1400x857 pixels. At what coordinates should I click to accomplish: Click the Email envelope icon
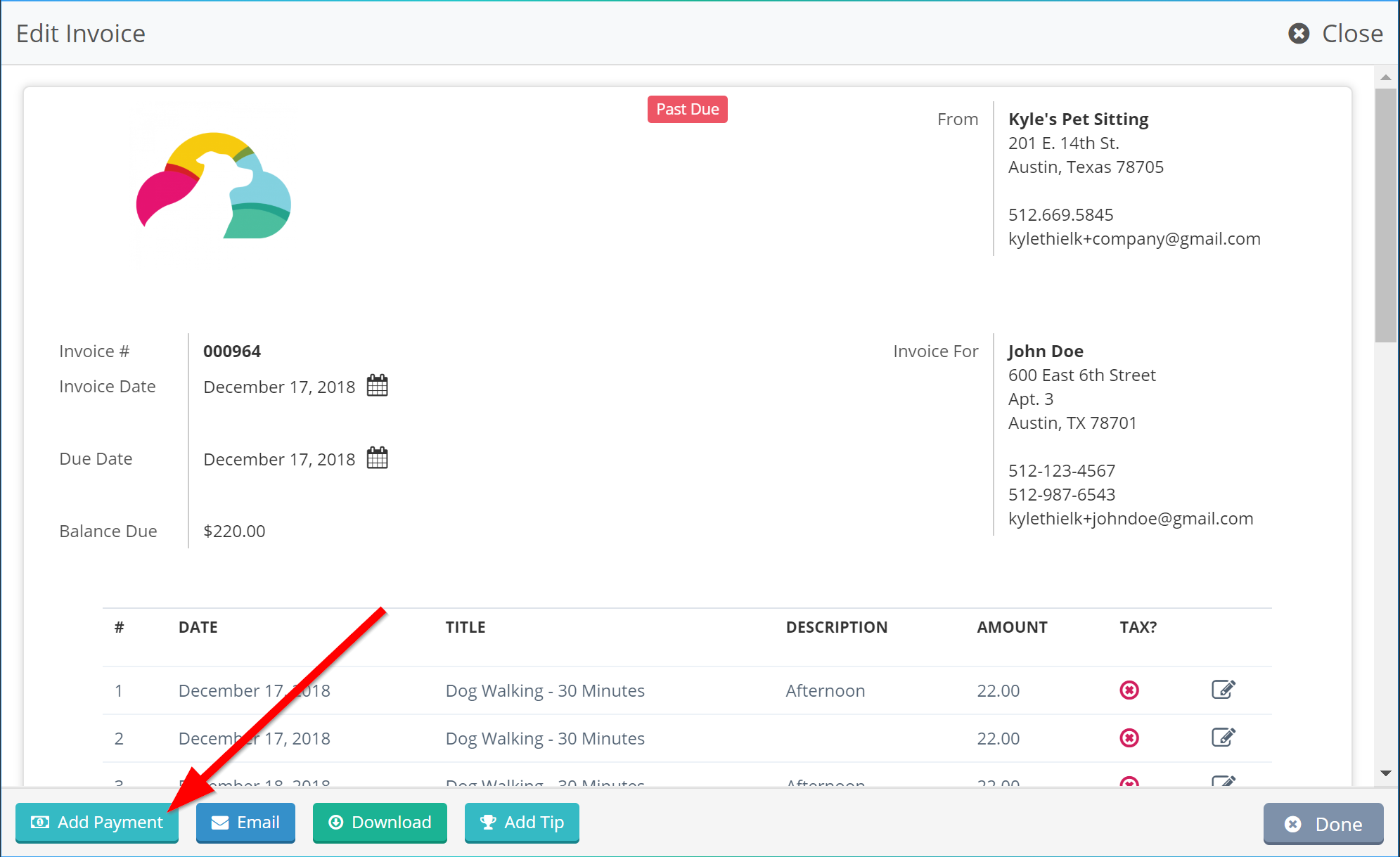point(219,822)
